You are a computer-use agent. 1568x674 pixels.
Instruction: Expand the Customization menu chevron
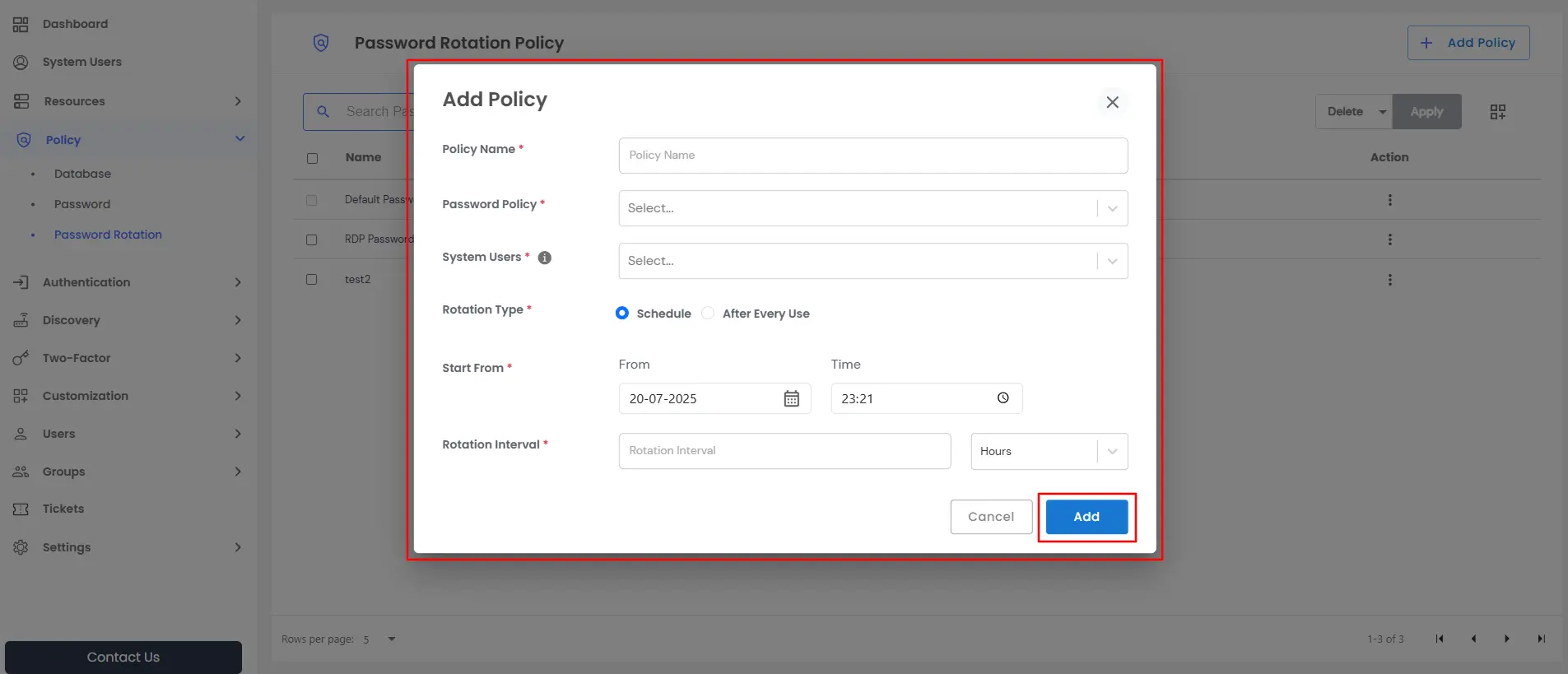click(238, 396)
